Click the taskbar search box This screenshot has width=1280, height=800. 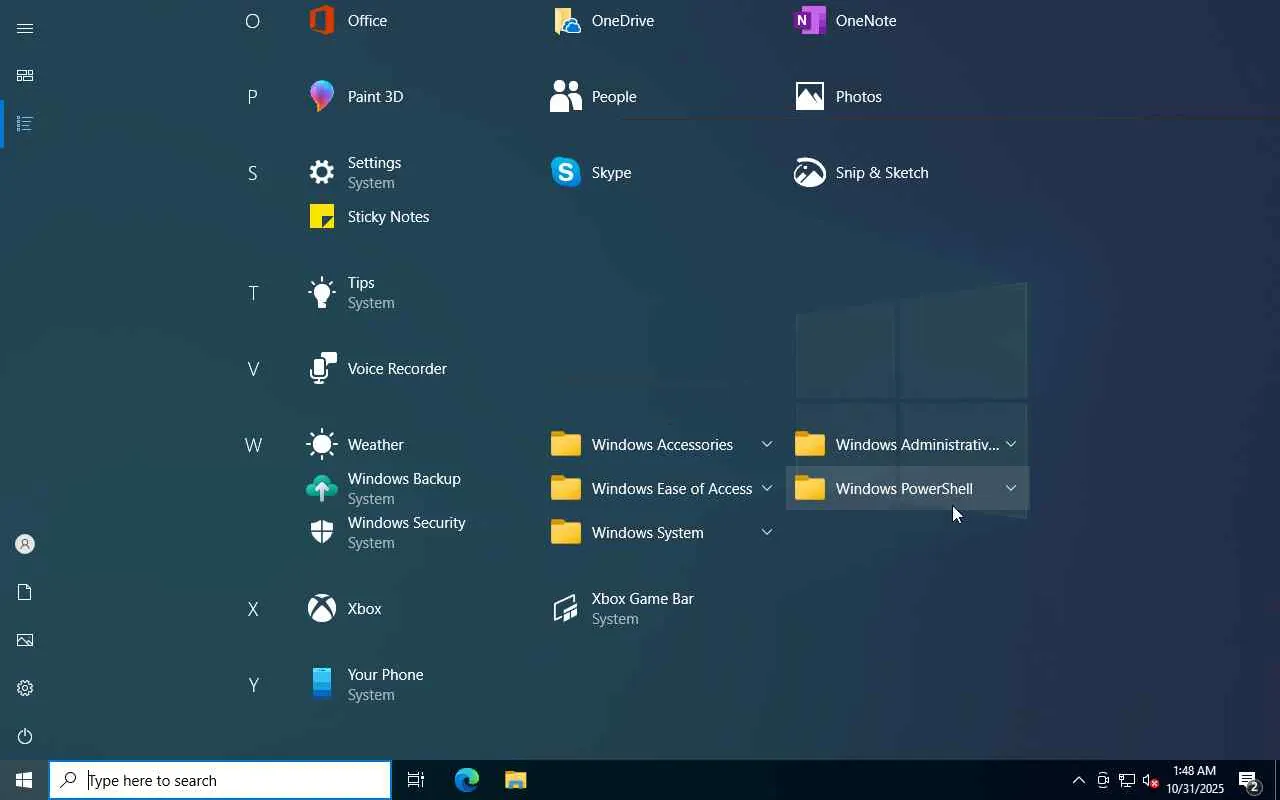[220, 780]
